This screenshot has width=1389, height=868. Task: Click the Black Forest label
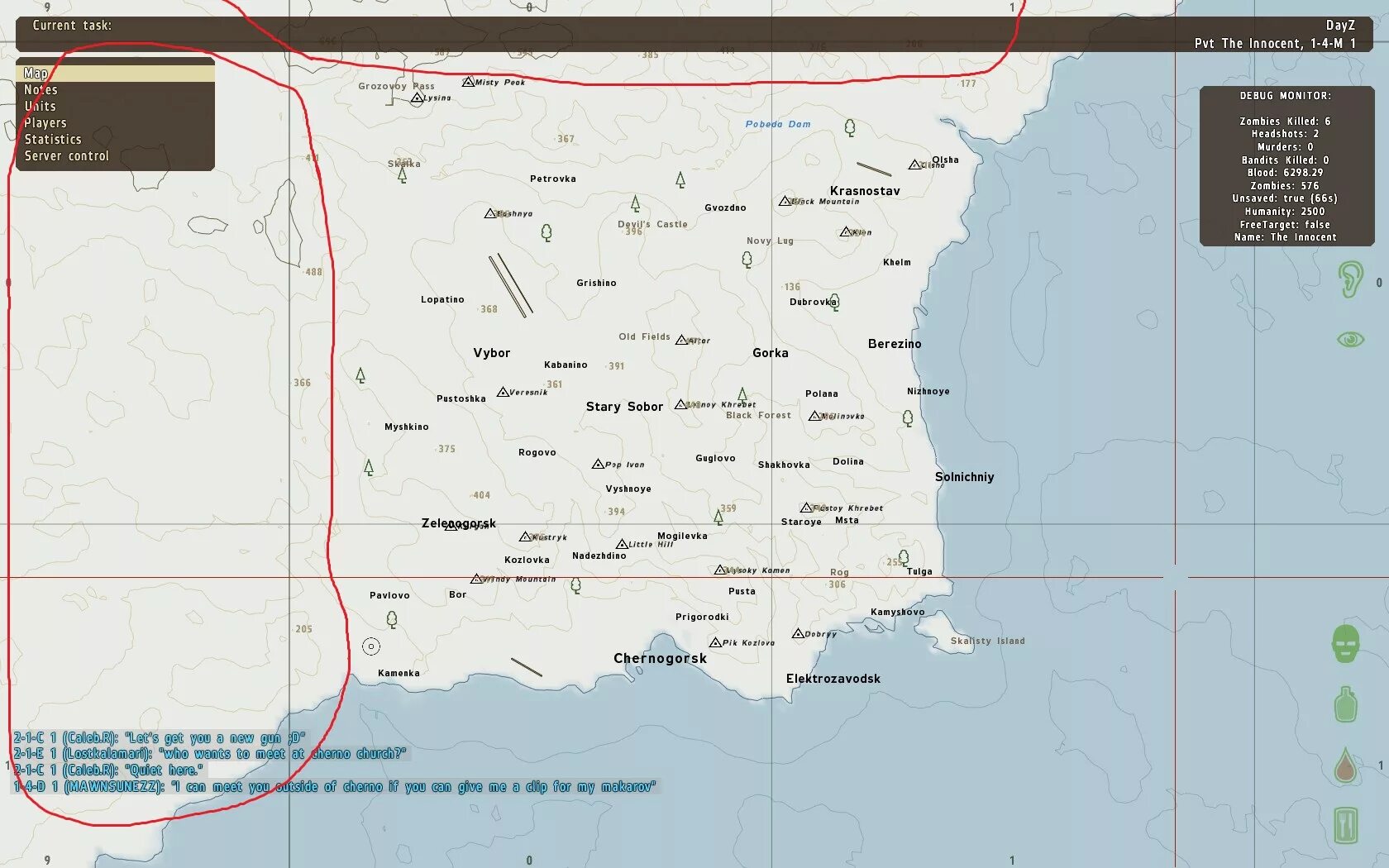click(758, 416)
